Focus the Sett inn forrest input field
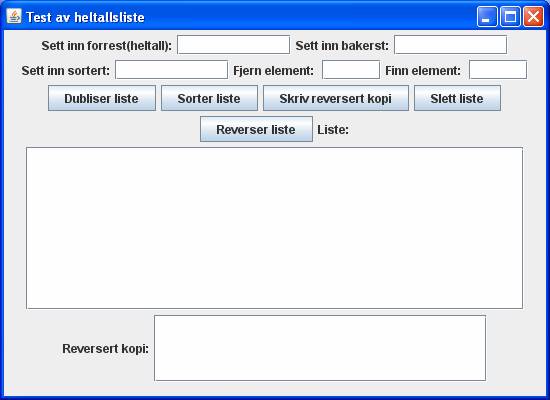The image size is (550, 400). pyautogui.click(x=234, y=45)
